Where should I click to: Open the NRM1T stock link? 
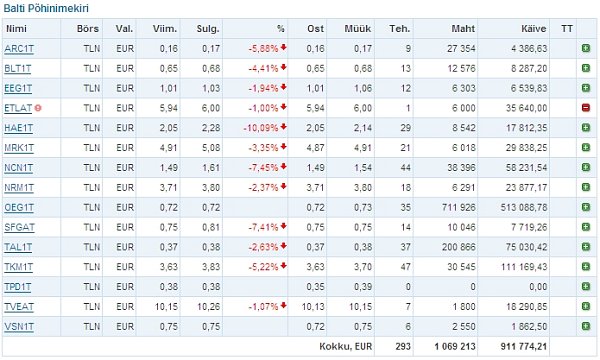[x=19, y=188]
